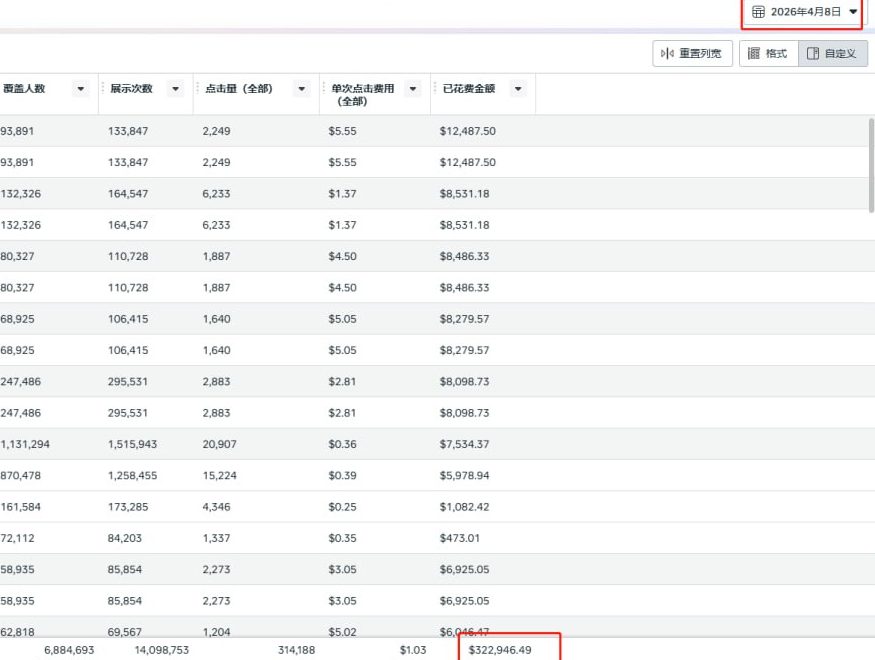This screenshot has height=660, width=875.
Task: Click the total clicks 314,188
Action: point(296,650)
